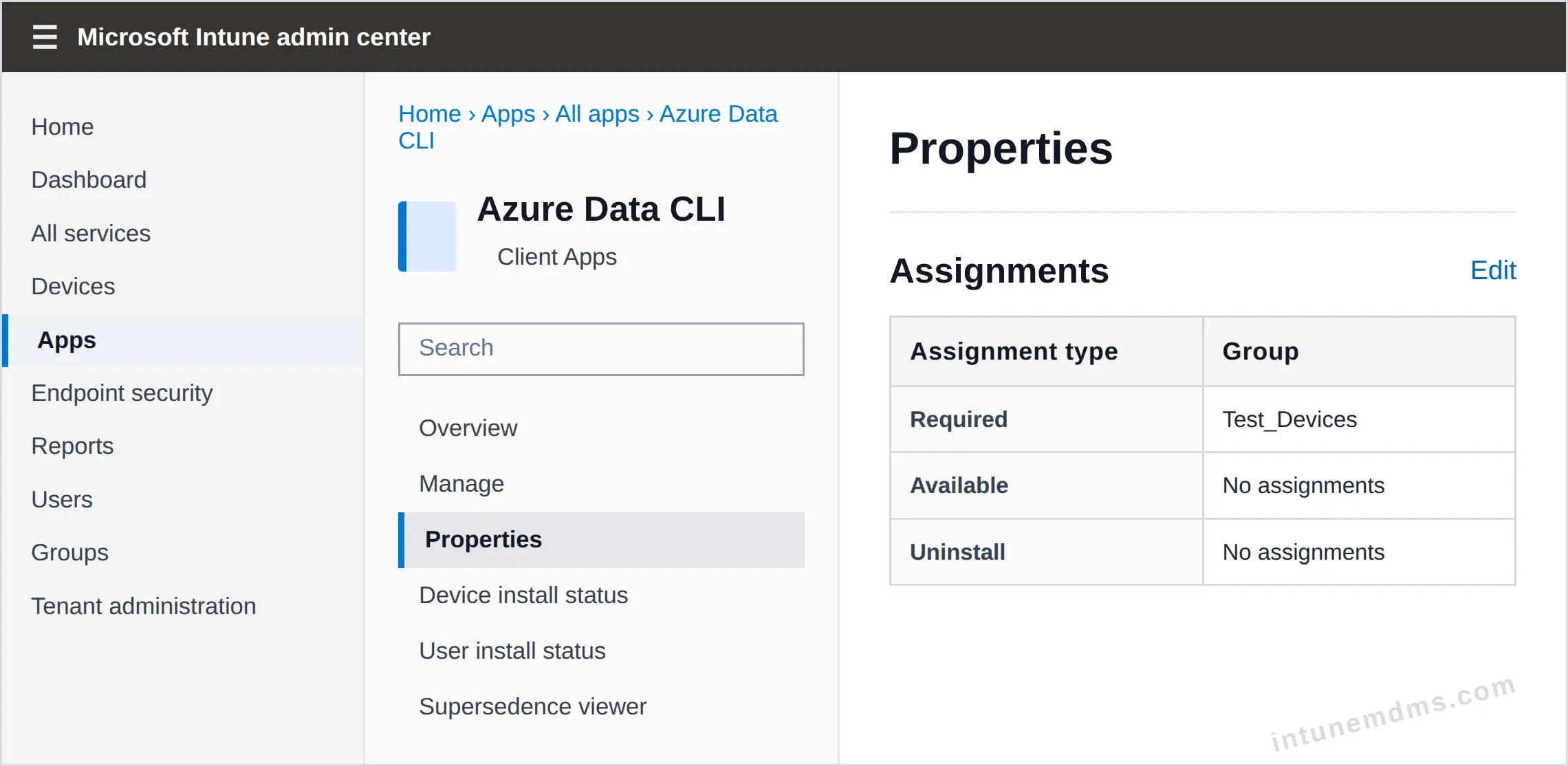This screenshot has height=766, width=1568.
Task: Select the Properties blade item
Action: tap(601, 540)
